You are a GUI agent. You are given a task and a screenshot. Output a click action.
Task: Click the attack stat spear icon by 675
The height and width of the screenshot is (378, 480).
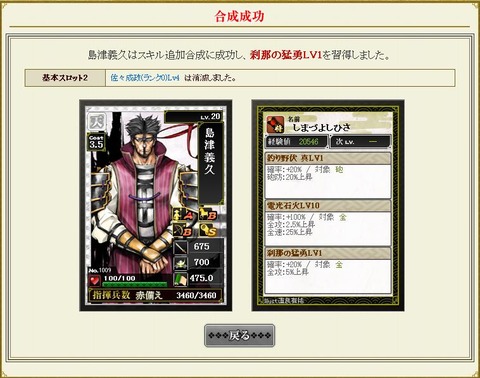(180, 247)
